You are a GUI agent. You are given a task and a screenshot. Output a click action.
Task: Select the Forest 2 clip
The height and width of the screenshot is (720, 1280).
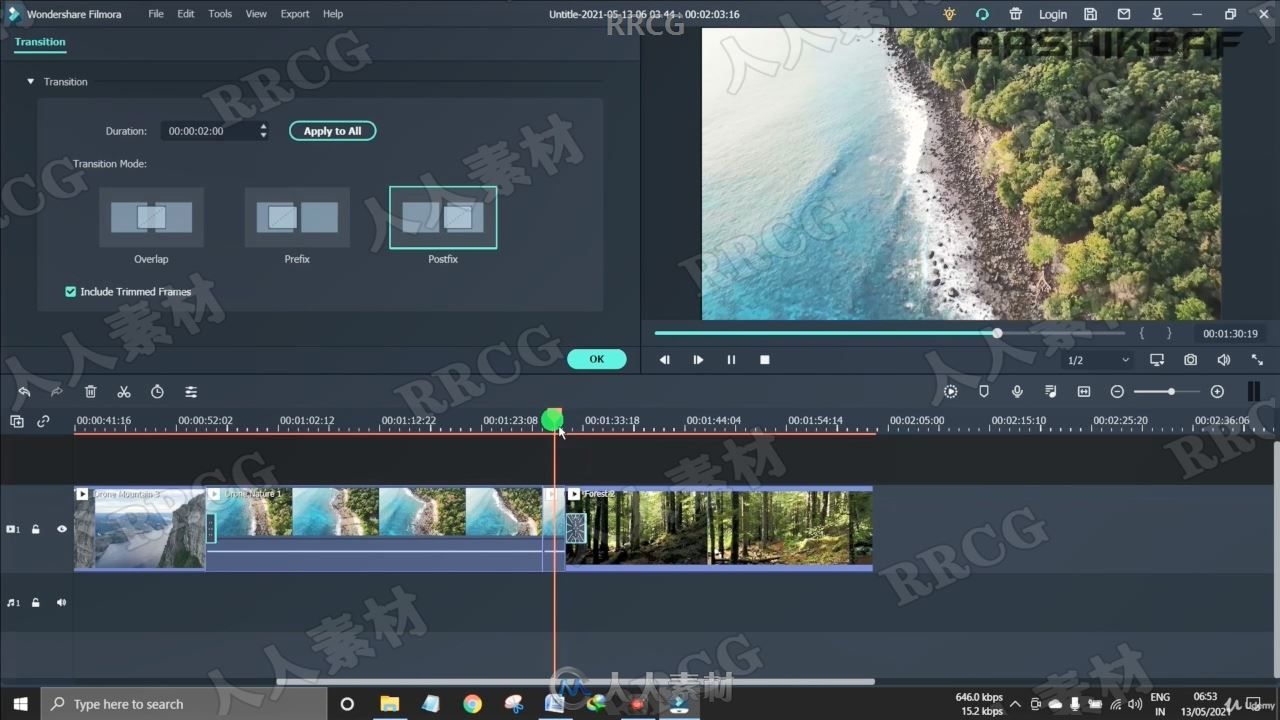(719, 528)
